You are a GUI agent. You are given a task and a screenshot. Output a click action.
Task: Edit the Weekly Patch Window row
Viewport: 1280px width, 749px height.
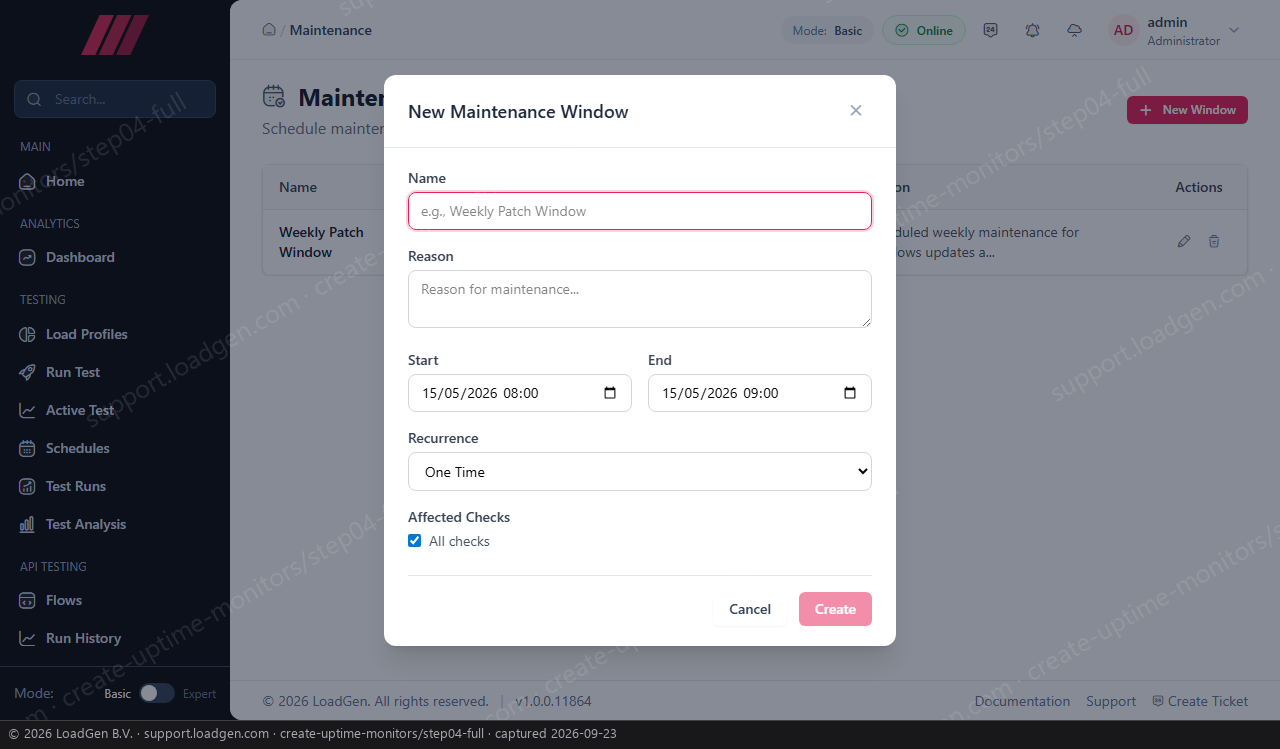point(1184,241)
